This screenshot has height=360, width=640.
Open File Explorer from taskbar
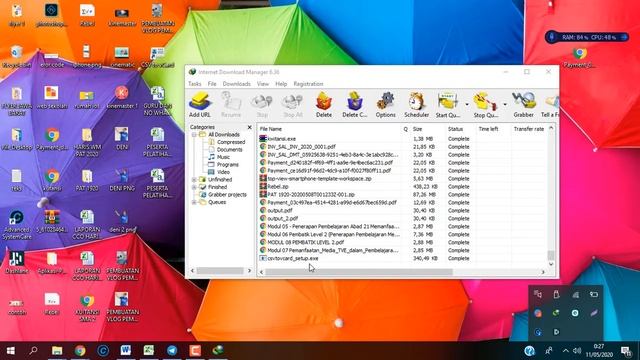point(57,351)
